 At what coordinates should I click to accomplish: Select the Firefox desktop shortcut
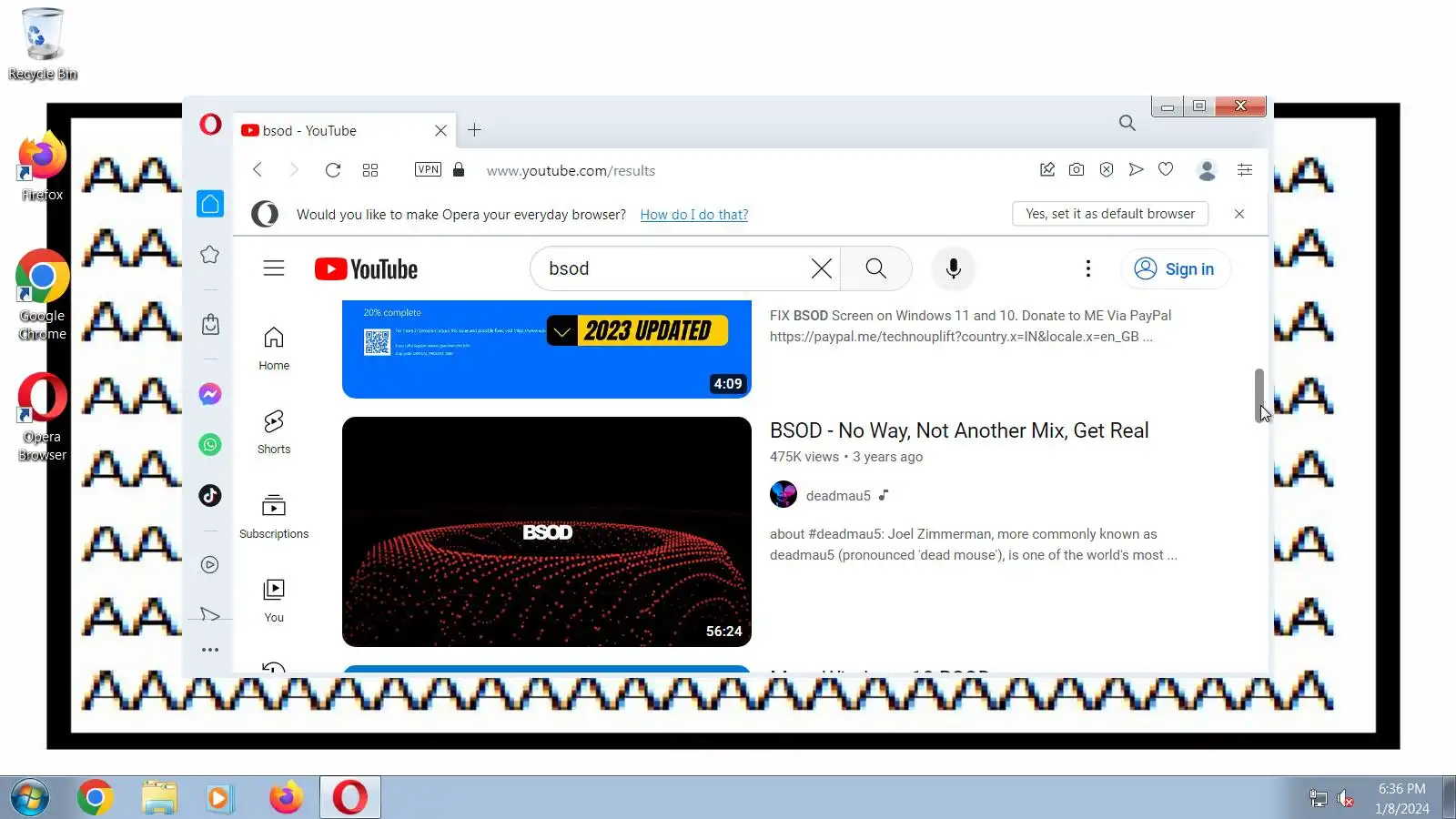click(x=42, y=167)
